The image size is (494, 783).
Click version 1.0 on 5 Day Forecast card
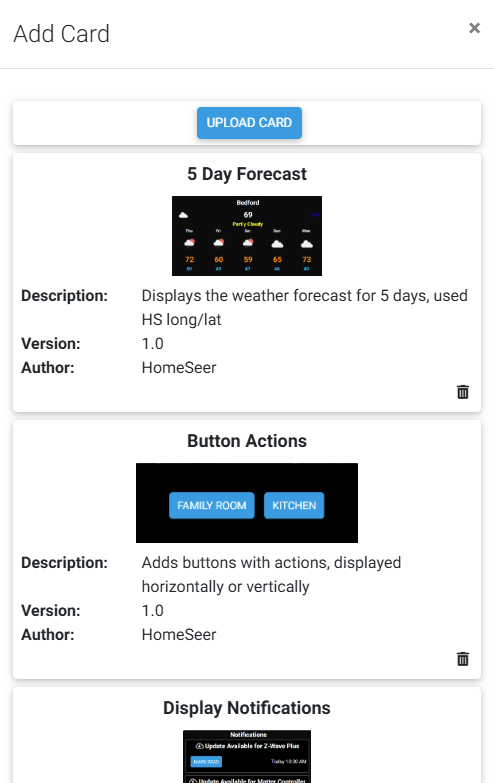point(152,344)
